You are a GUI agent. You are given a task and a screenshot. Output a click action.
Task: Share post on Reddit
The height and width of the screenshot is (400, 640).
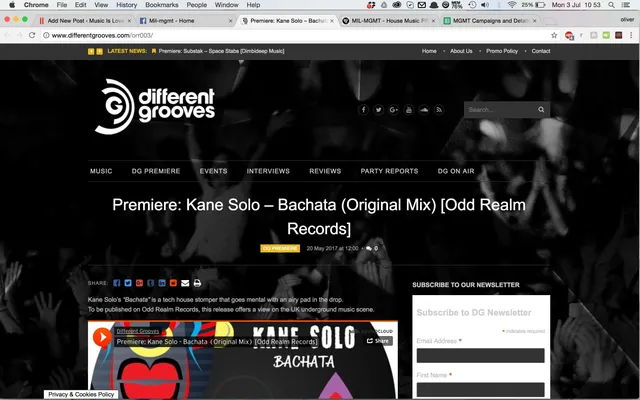point(173,283)
